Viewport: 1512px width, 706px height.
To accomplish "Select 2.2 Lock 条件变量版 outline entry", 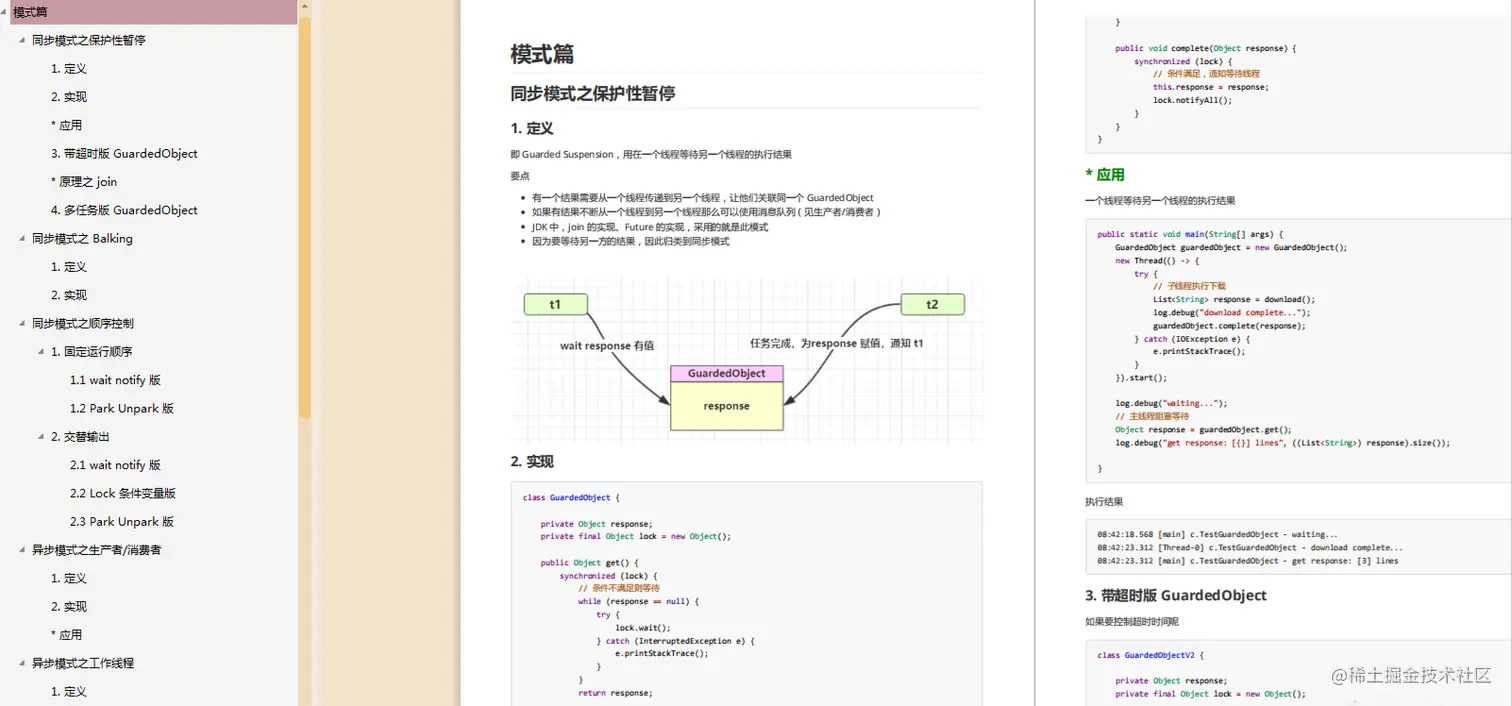I will click(x=123, y=493).
